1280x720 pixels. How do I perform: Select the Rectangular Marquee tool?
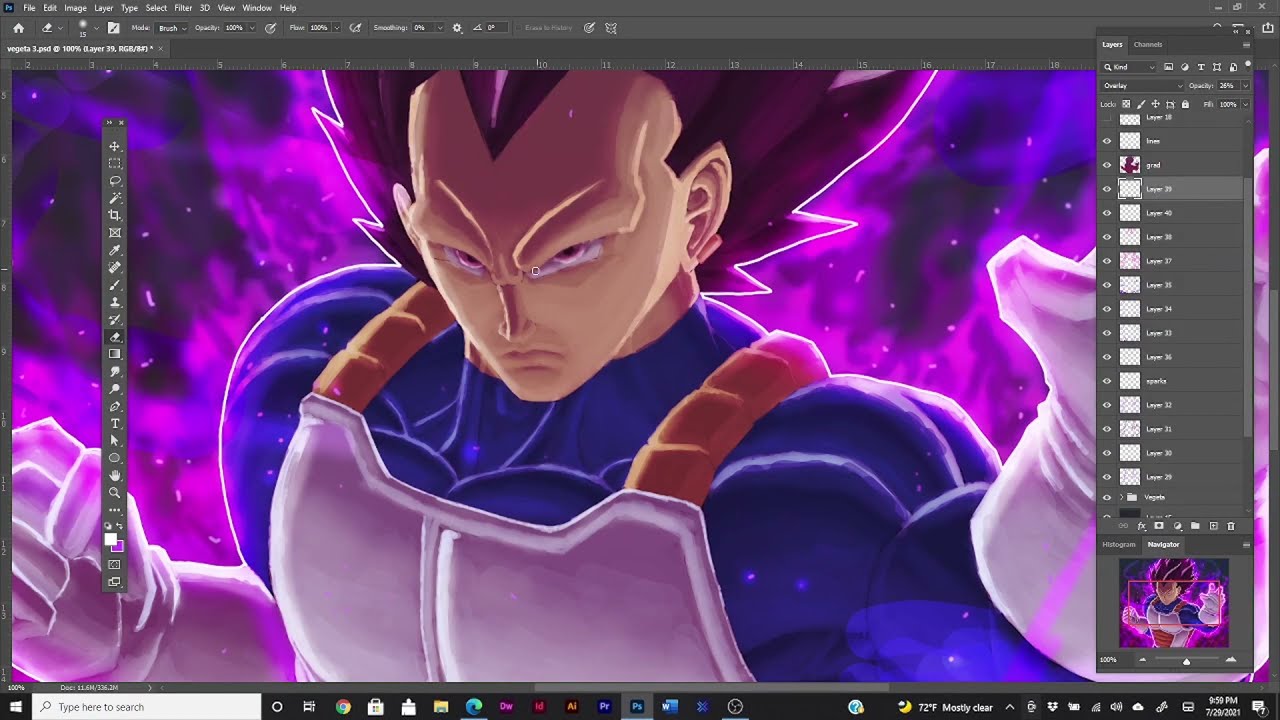(x=114, y=163)
